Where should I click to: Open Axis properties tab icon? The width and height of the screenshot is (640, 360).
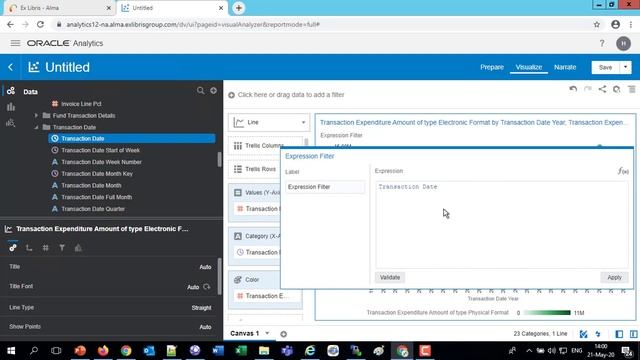[29, 247]
